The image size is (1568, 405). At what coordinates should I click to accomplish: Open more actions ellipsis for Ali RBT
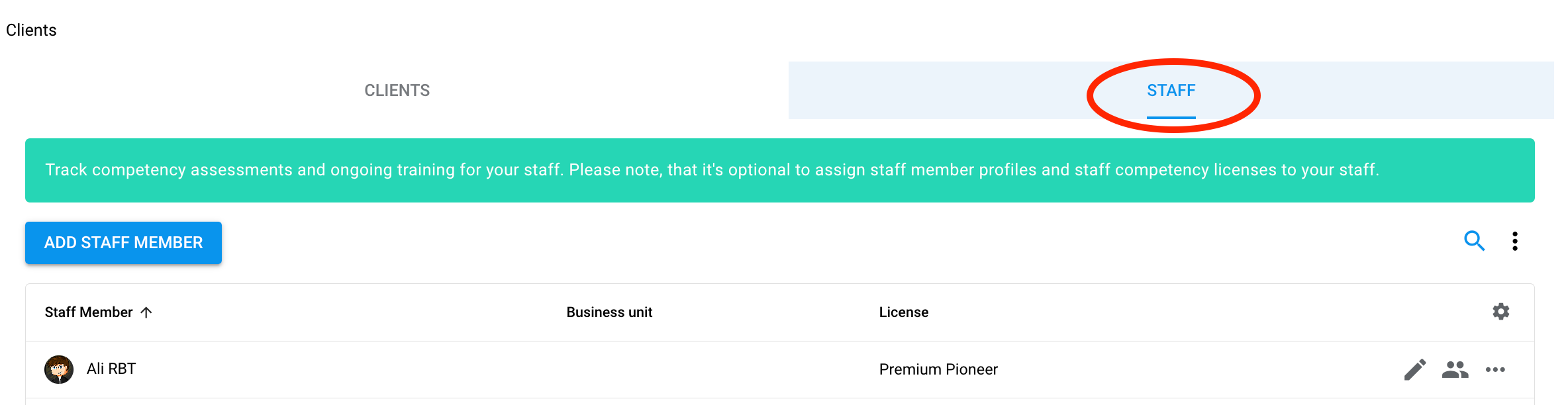pyautogui.click(x=1495, y=369)
